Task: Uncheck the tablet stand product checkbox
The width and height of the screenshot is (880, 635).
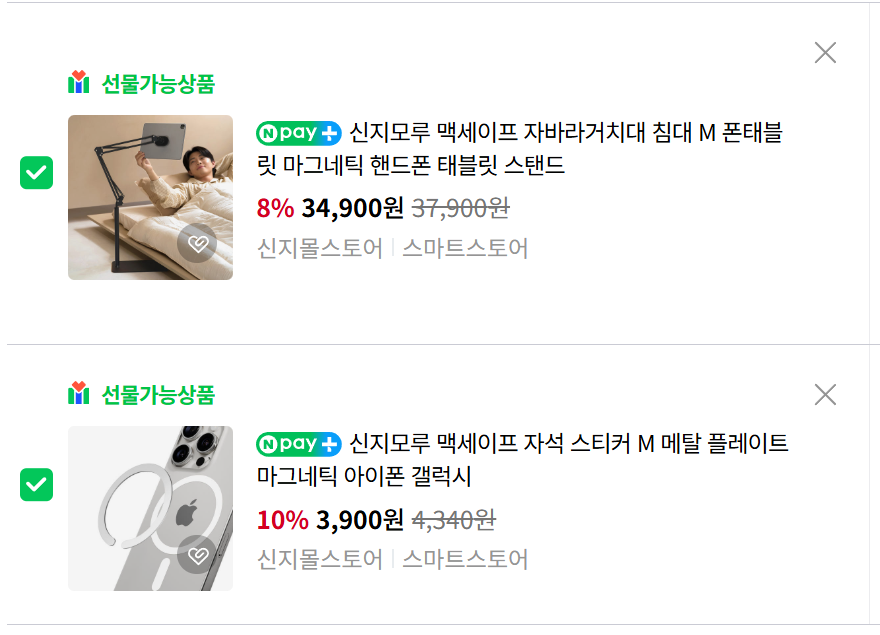Action: 37,173
